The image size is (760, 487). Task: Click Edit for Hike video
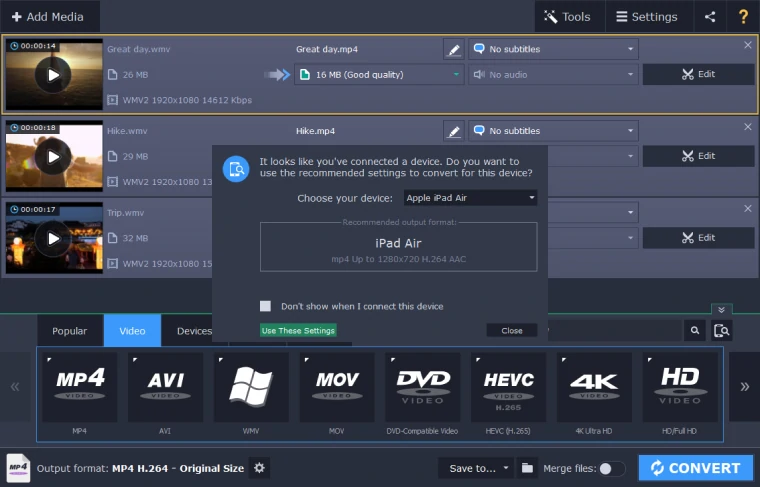[x=698, y=156]
